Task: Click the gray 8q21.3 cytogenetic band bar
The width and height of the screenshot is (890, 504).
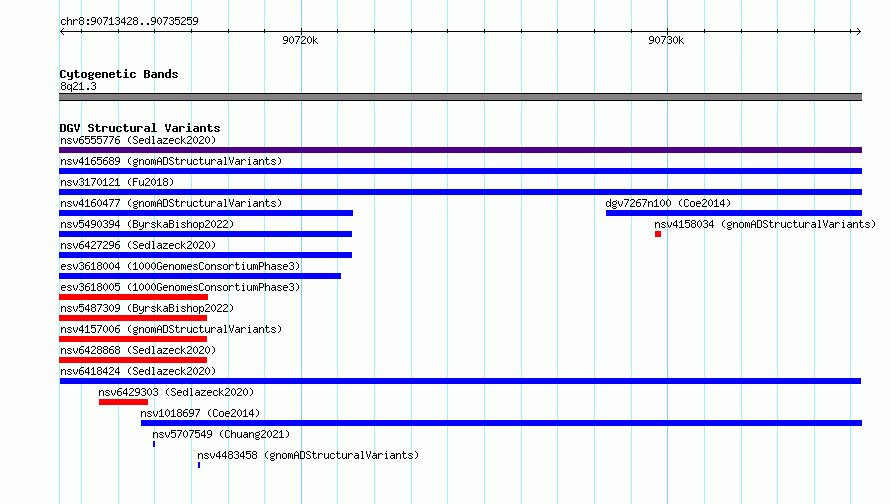Action: (x=460, y=97)
